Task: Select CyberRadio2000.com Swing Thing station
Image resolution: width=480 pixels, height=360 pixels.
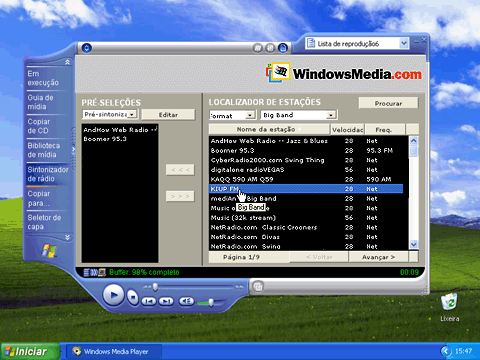Action: coord(306,160)
